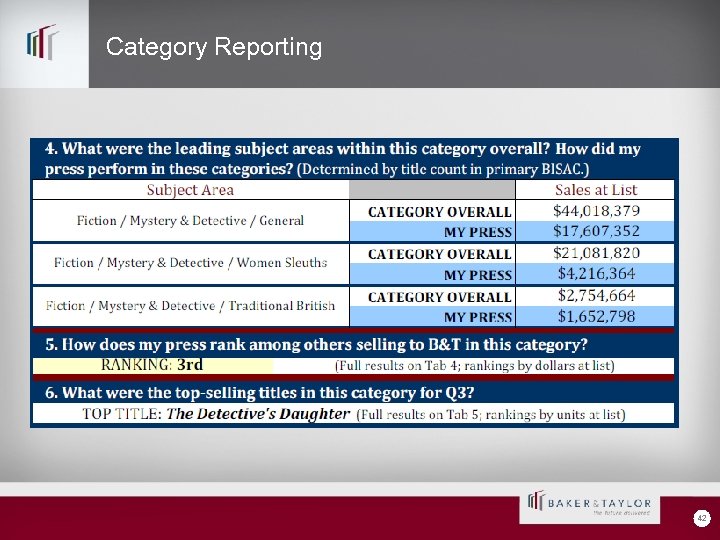Screen dimensions: 720x540
Task: Click the slide number 42 badge
Action: tap(701, 518)
